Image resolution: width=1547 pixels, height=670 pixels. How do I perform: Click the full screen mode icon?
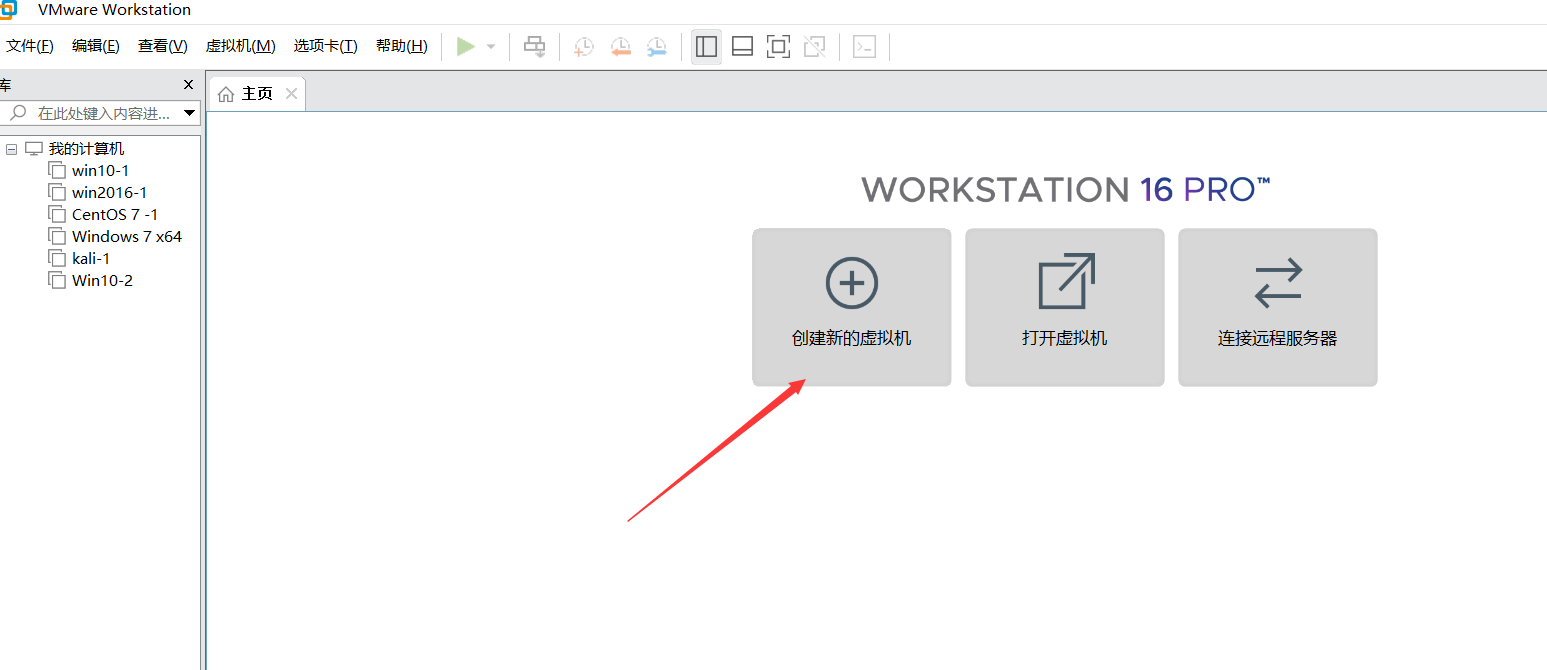point(778,46)
